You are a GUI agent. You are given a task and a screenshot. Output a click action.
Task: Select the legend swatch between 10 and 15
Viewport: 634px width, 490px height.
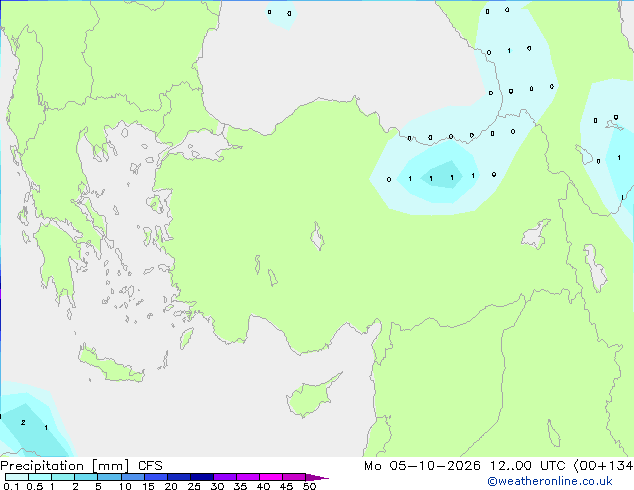pyautogui.click(x=132, y=477)
